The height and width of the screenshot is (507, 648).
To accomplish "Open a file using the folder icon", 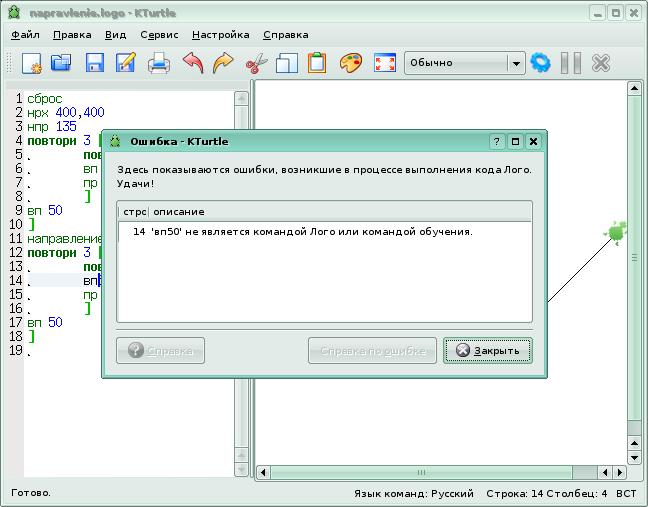I will tap(62, 63).
